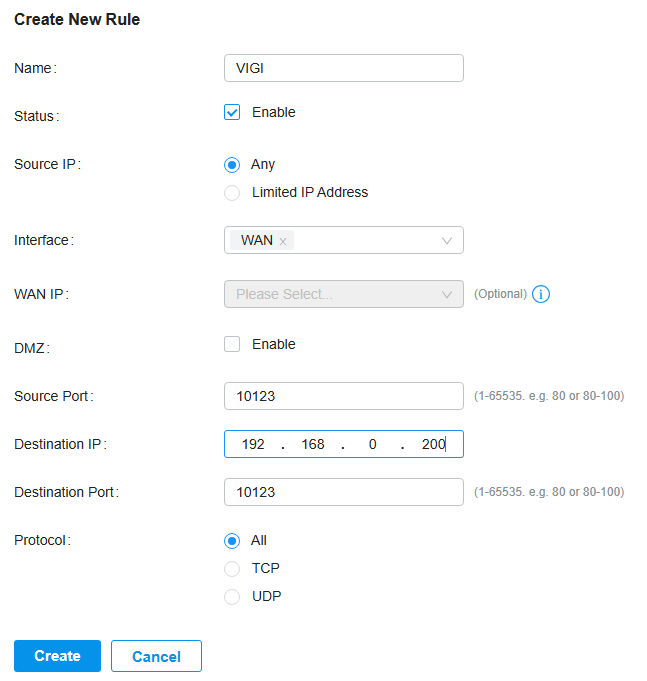Viewport: 647px width, 681px height.
Task: Cancel the new rule creation
Action: click(x=156, y=656)
